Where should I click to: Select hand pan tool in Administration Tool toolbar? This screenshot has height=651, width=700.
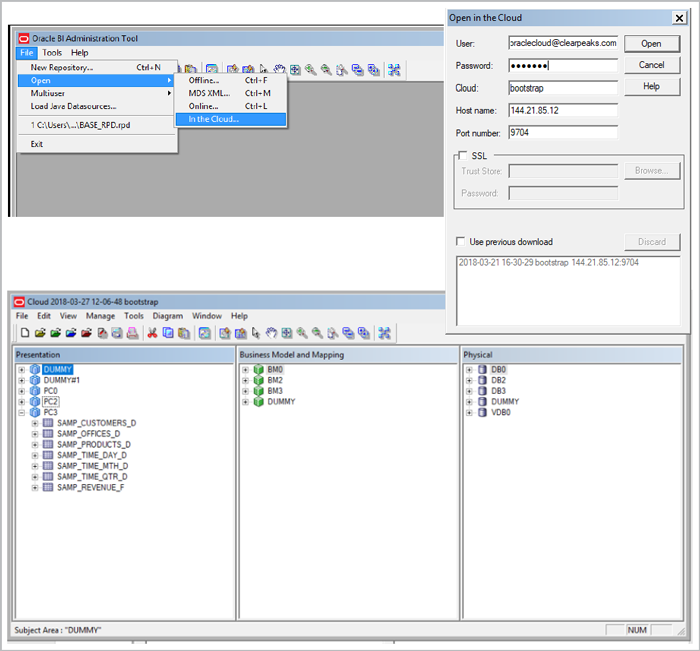click(x=279, y=70)
